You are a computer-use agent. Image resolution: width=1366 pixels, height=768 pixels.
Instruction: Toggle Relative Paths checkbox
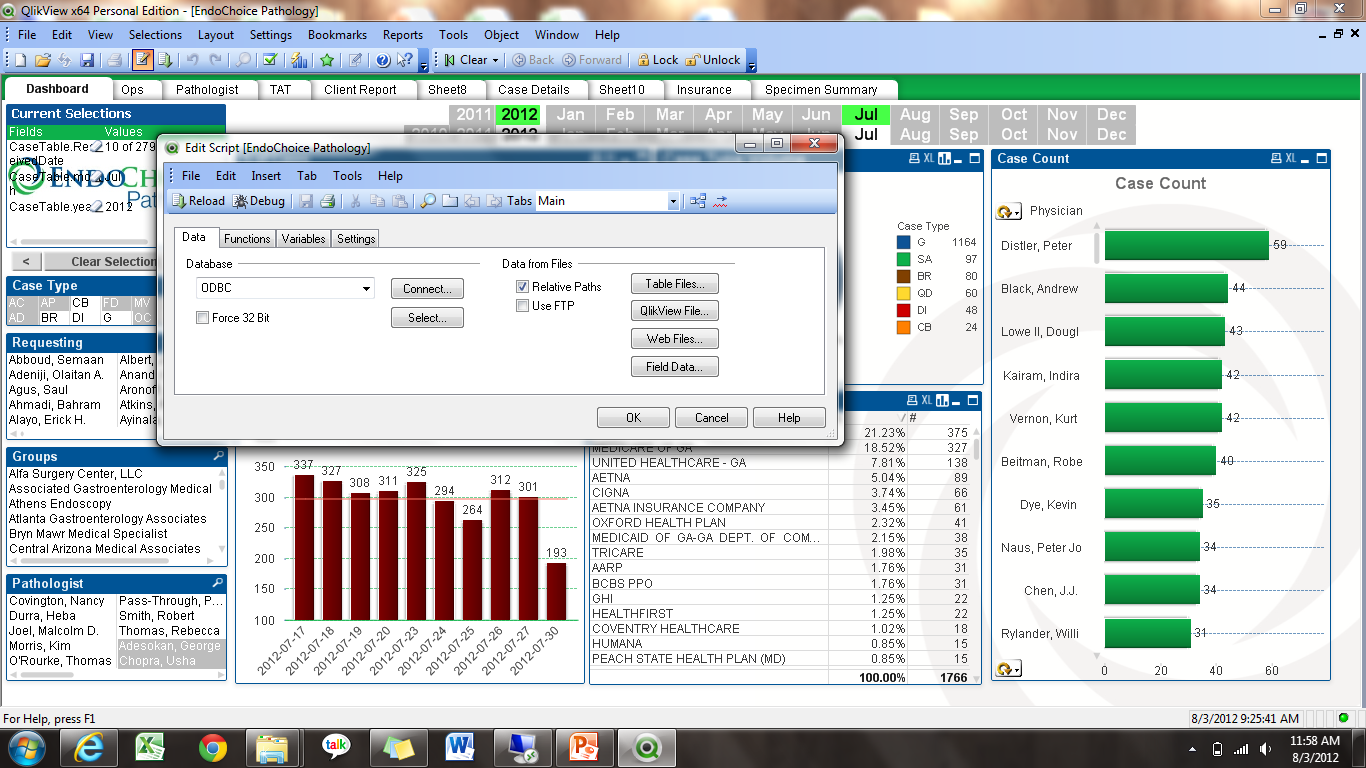[x=522, y=286]
